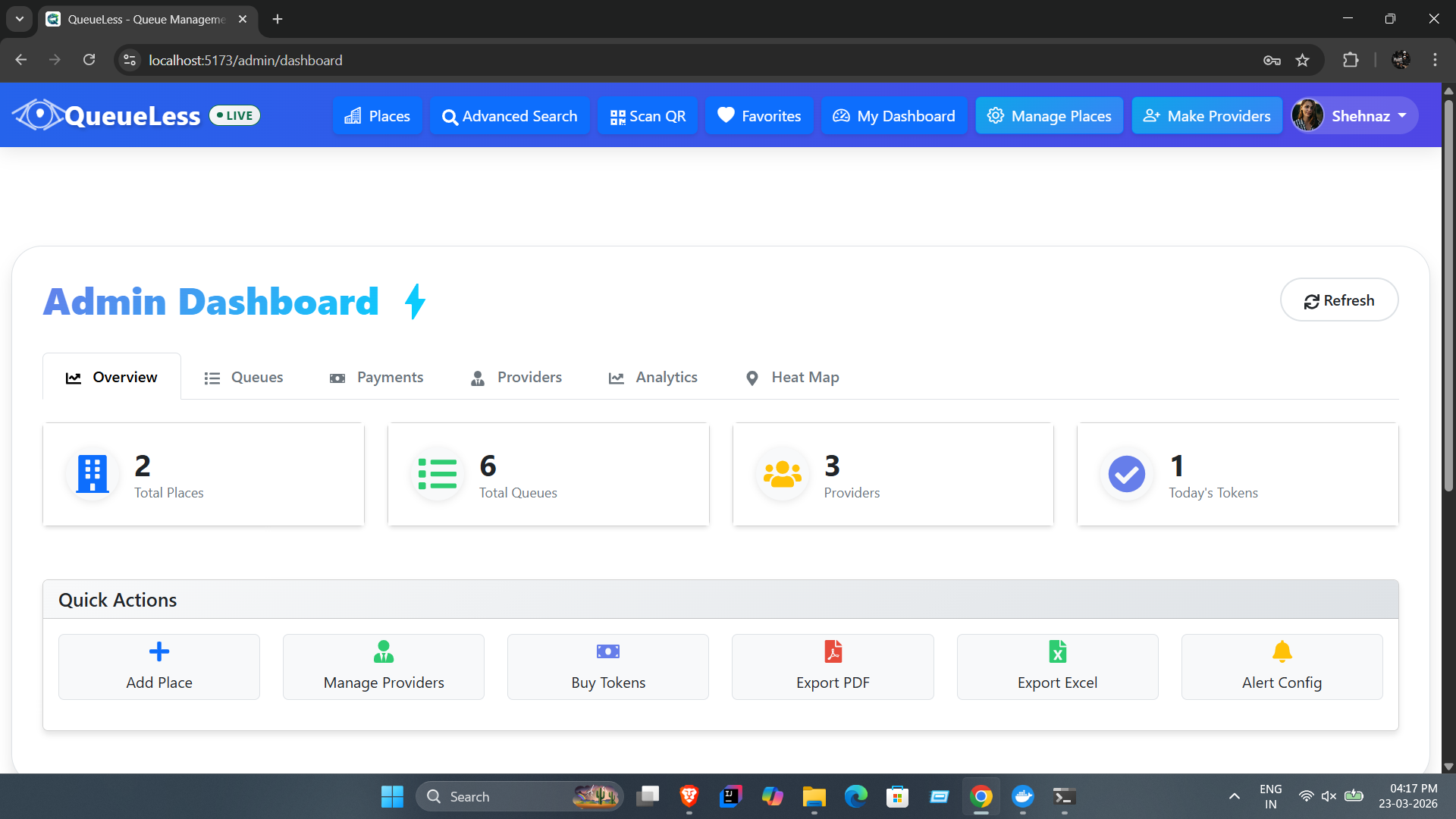
Task: Click the money icon in Buy Tokens
Action: [608, 651]
